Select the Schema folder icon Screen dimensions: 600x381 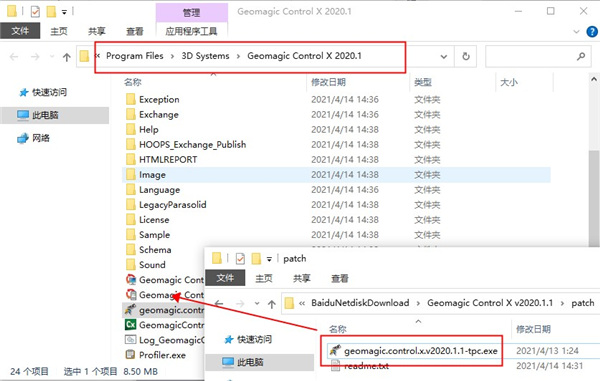click(x=130, y=249)
